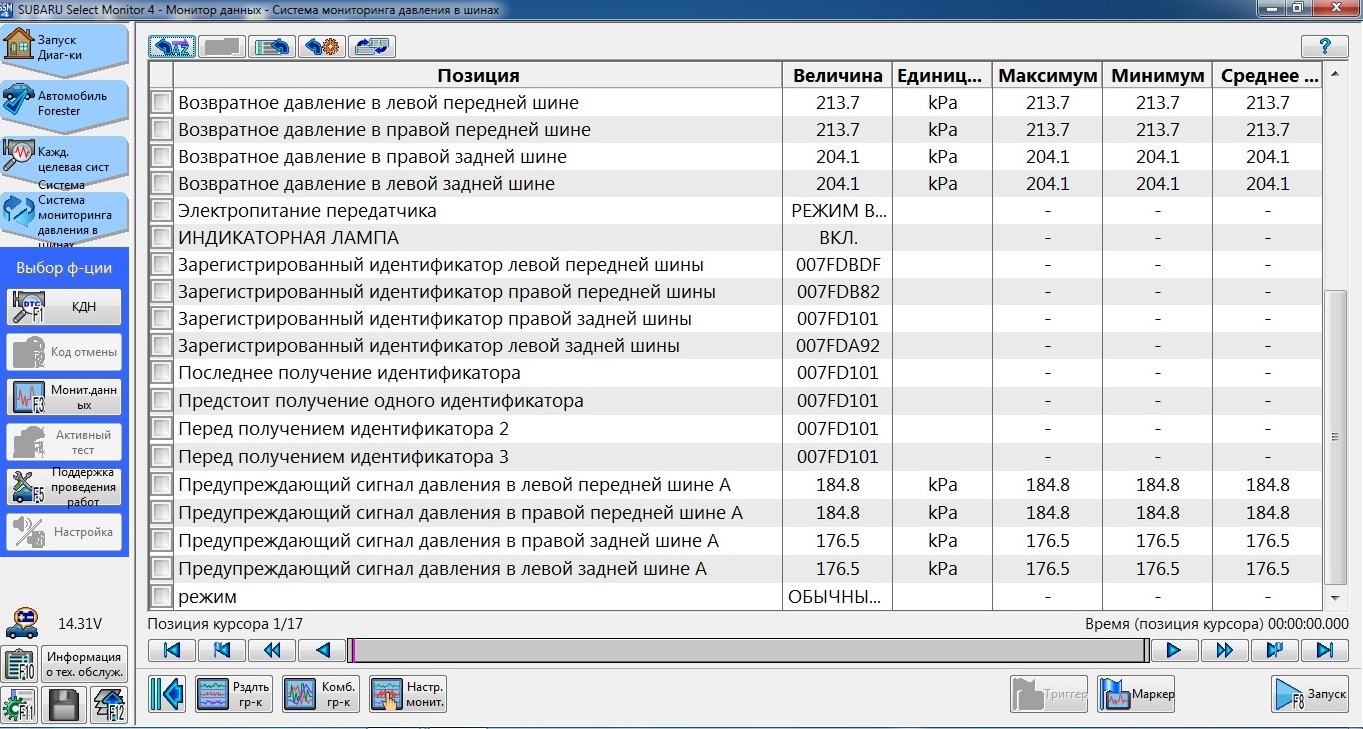Click the fast forward double-arrow button

click(x=1224, y=650)
